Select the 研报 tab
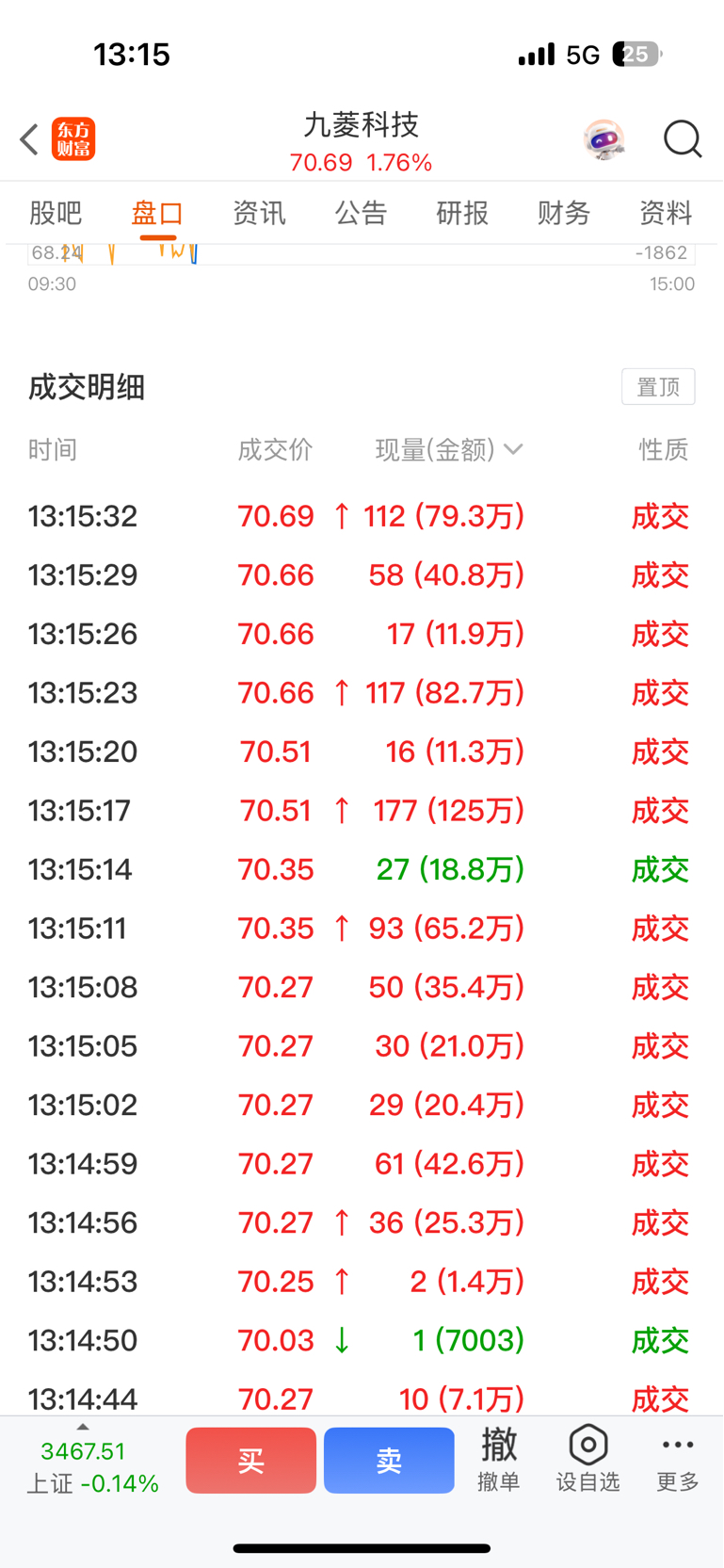Image resolution: width=724 pixels, height=1568 pixels. point(462,213)
